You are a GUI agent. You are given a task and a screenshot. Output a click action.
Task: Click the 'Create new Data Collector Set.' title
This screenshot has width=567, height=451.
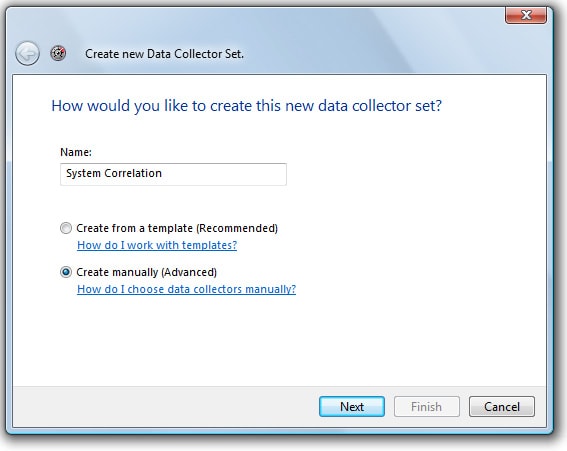(x=165, y=54)
